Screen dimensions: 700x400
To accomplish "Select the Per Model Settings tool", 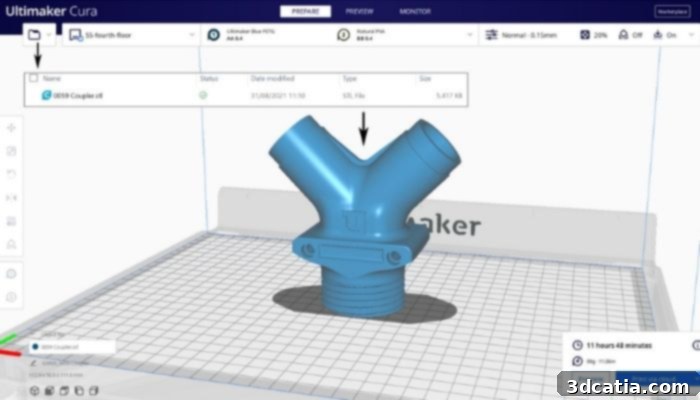I will point(11,221).
